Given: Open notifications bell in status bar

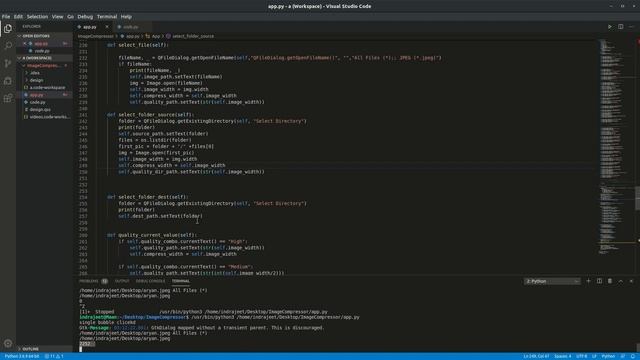Looking at the screenshot, I should (633, 356).
